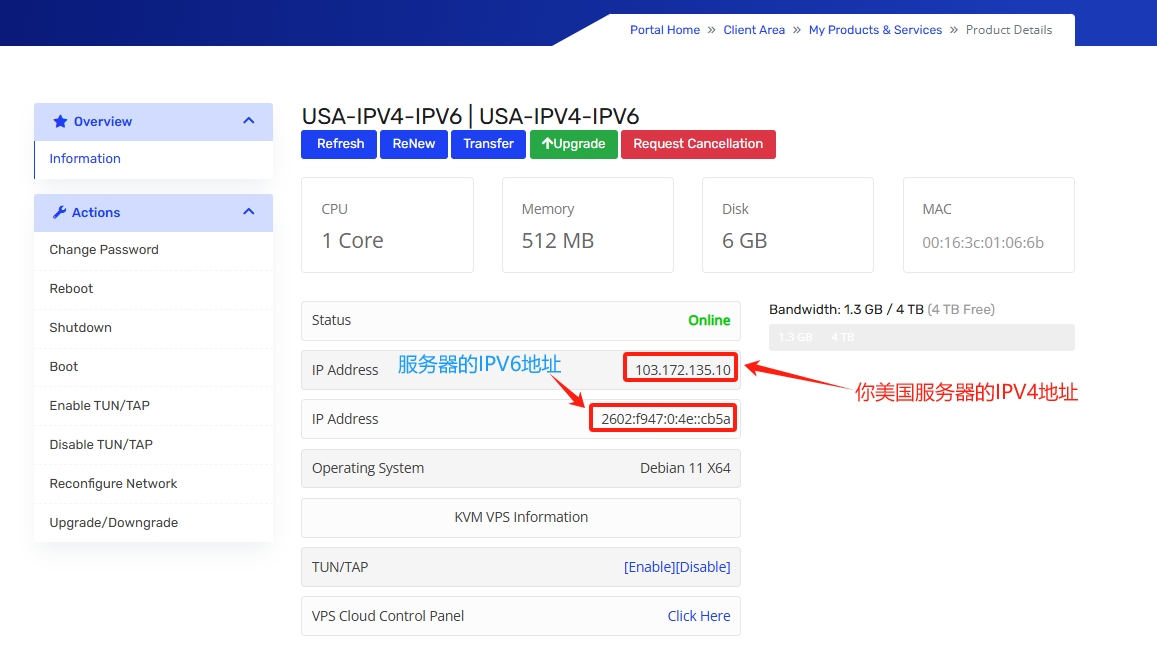
Task: Click the 1 Core CPU value
Action: click(x=352, y=241)
